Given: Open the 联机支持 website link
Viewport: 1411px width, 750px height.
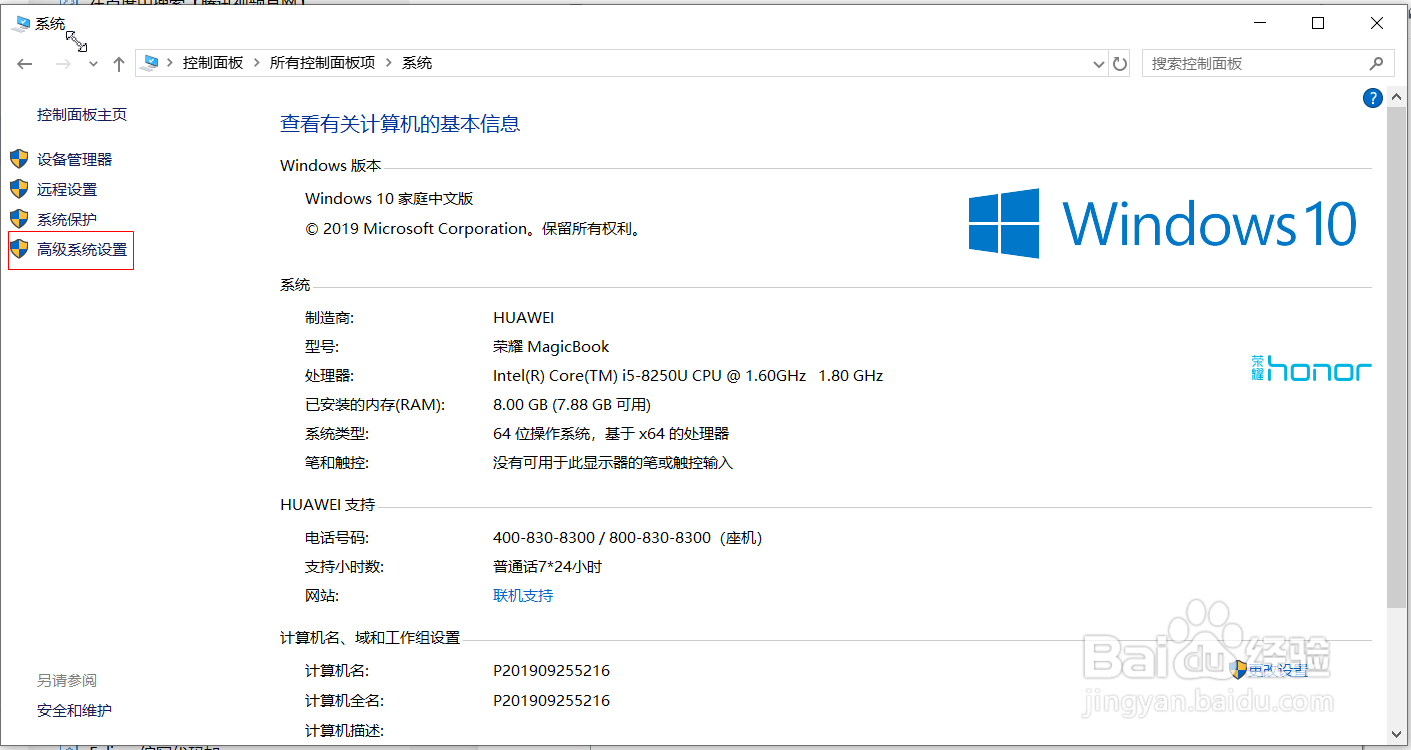Looking at the screenshot, I should pyautogui.click(x=523, y=596).
